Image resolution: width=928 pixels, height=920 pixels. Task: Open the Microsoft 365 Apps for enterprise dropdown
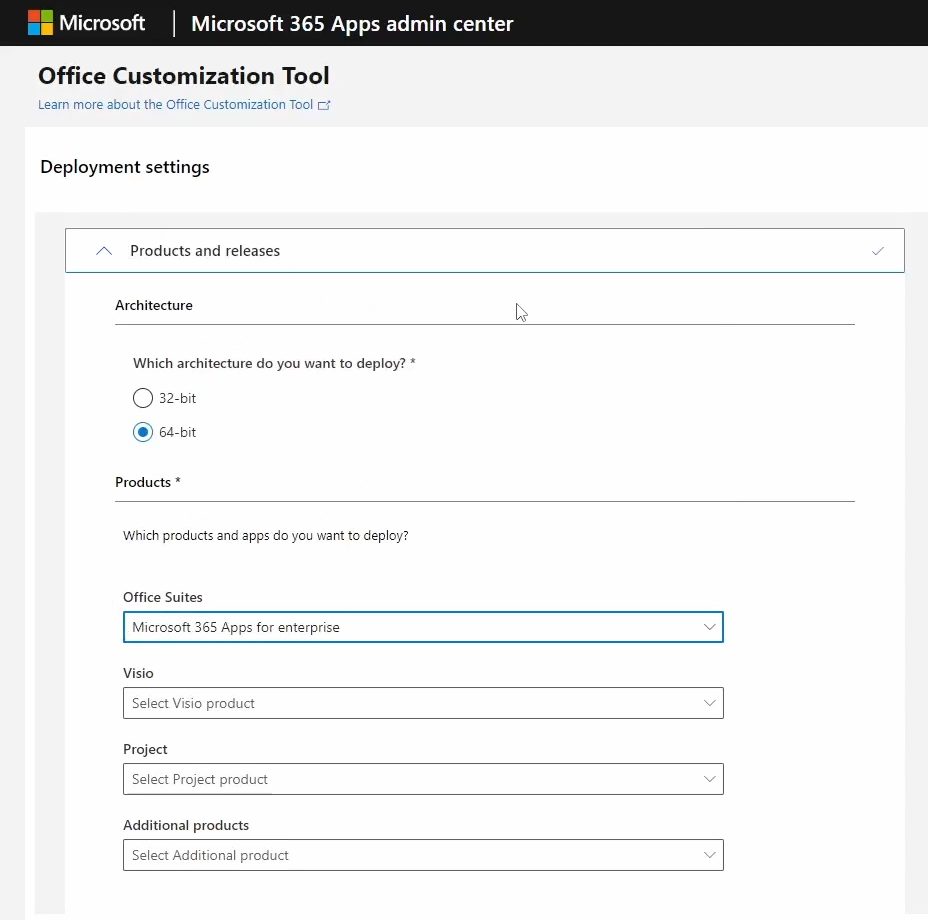(400, 627)
